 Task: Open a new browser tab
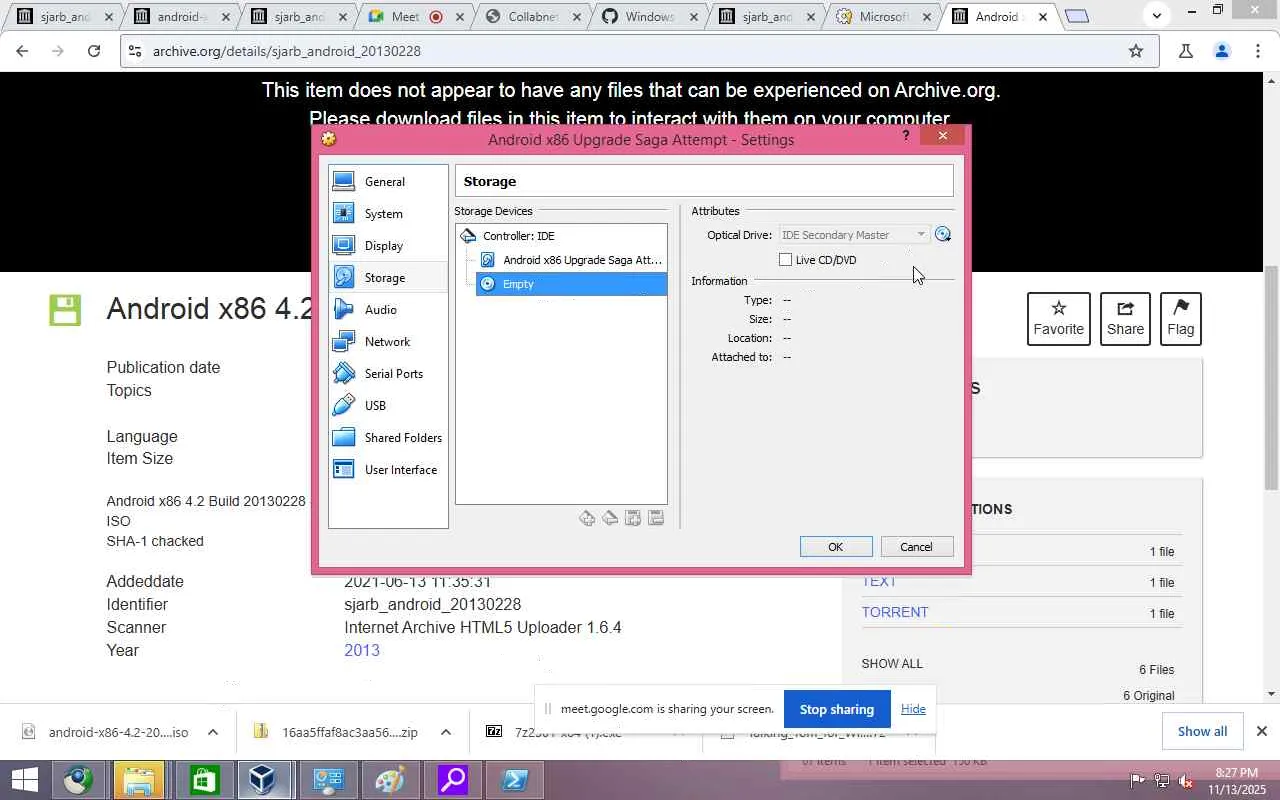[x=1077, y=16]
